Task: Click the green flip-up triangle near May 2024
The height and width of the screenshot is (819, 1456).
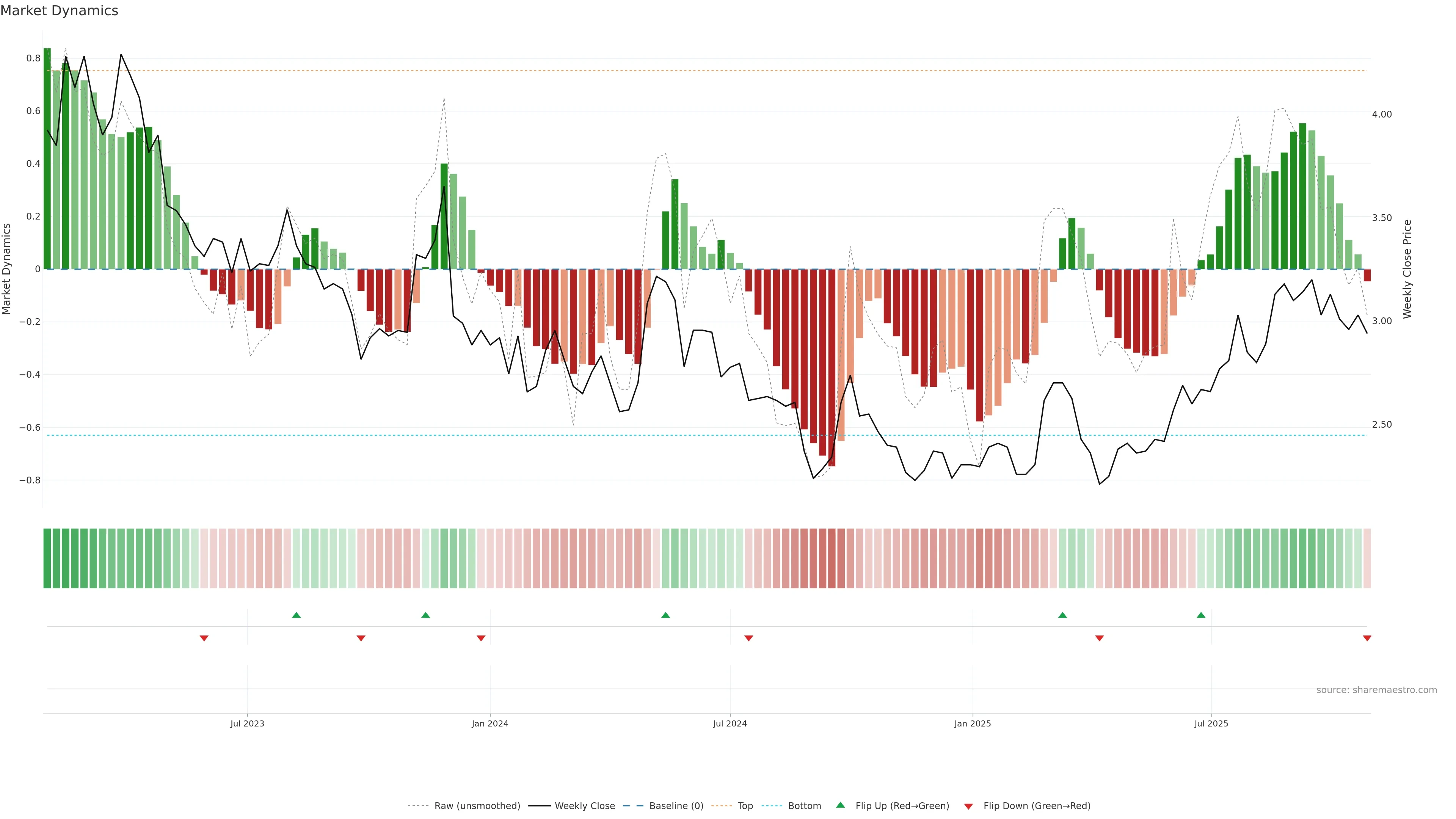Action: pos(665,615)
